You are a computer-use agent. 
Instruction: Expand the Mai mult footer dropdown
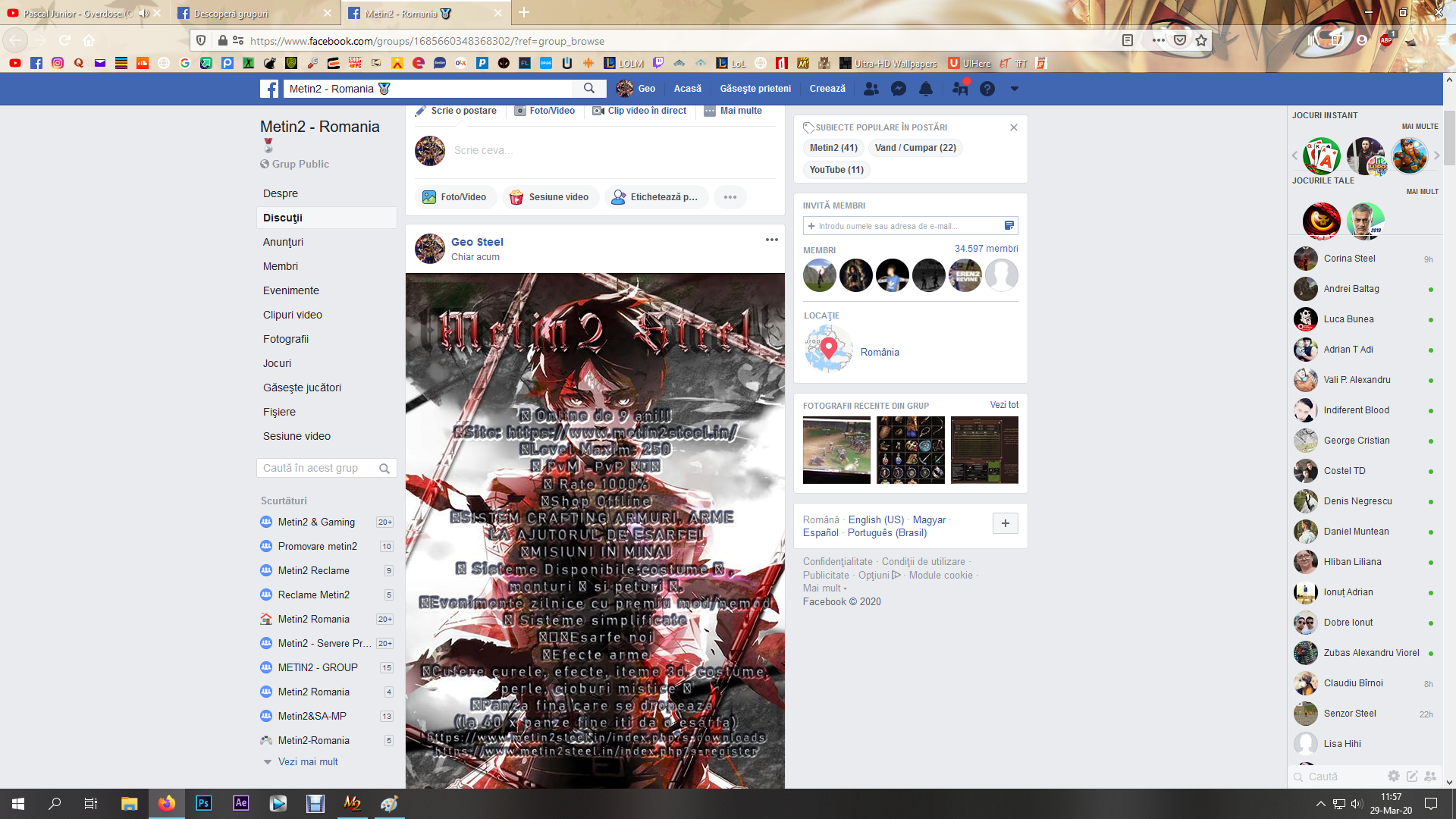pyautogui.click(x=825, y=588)
